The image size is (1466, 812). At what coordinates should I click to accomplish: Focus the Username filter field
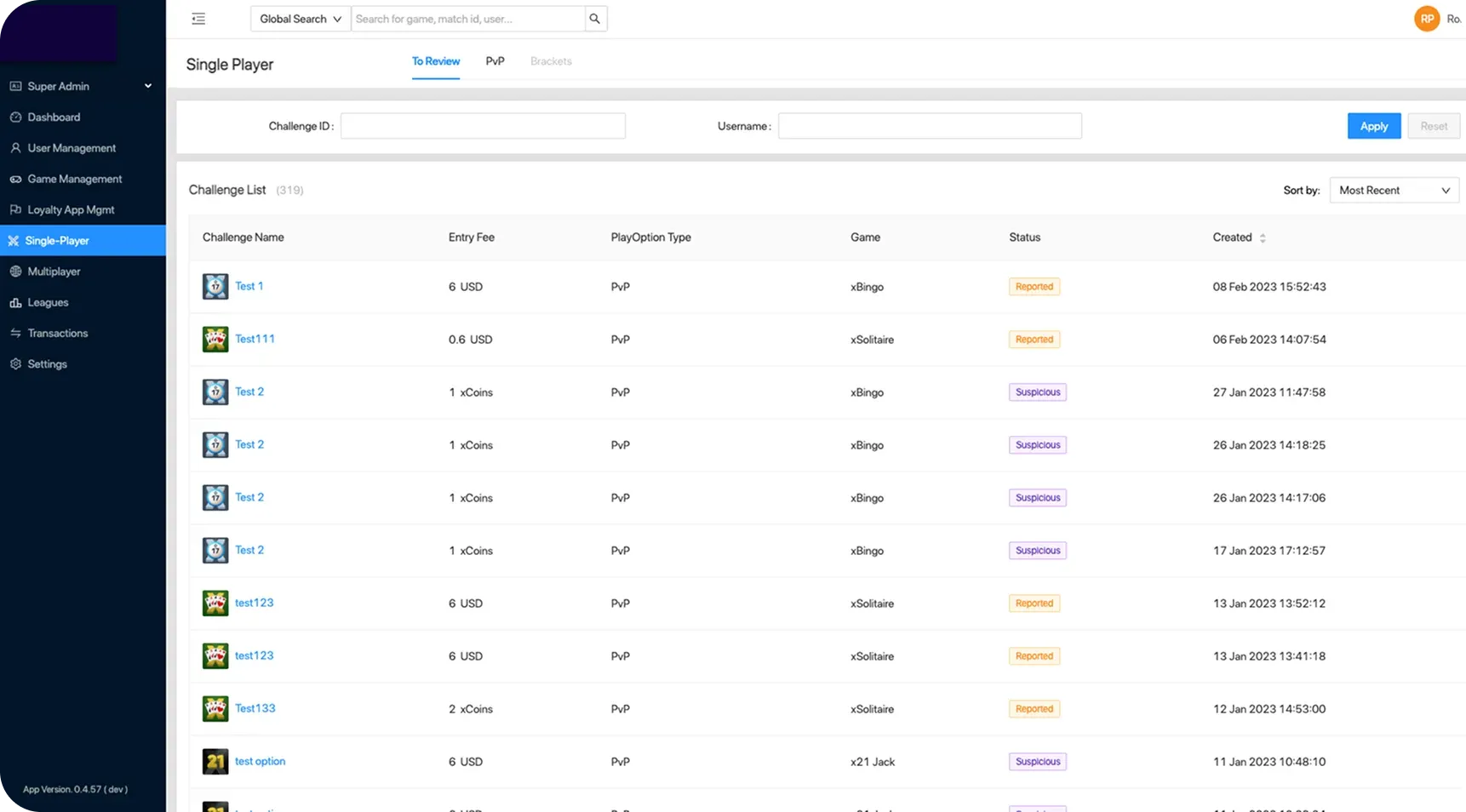pyautogui.click(x=930, y=126)
